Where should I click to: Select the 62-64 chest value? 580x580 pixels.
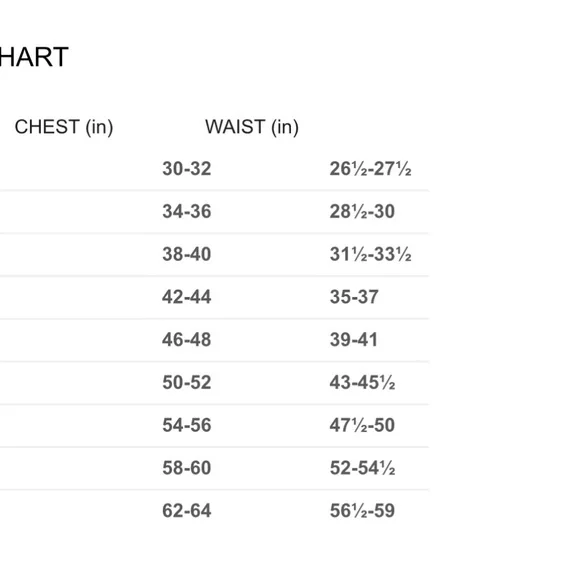pyautogui.click(x=187, y=510)
